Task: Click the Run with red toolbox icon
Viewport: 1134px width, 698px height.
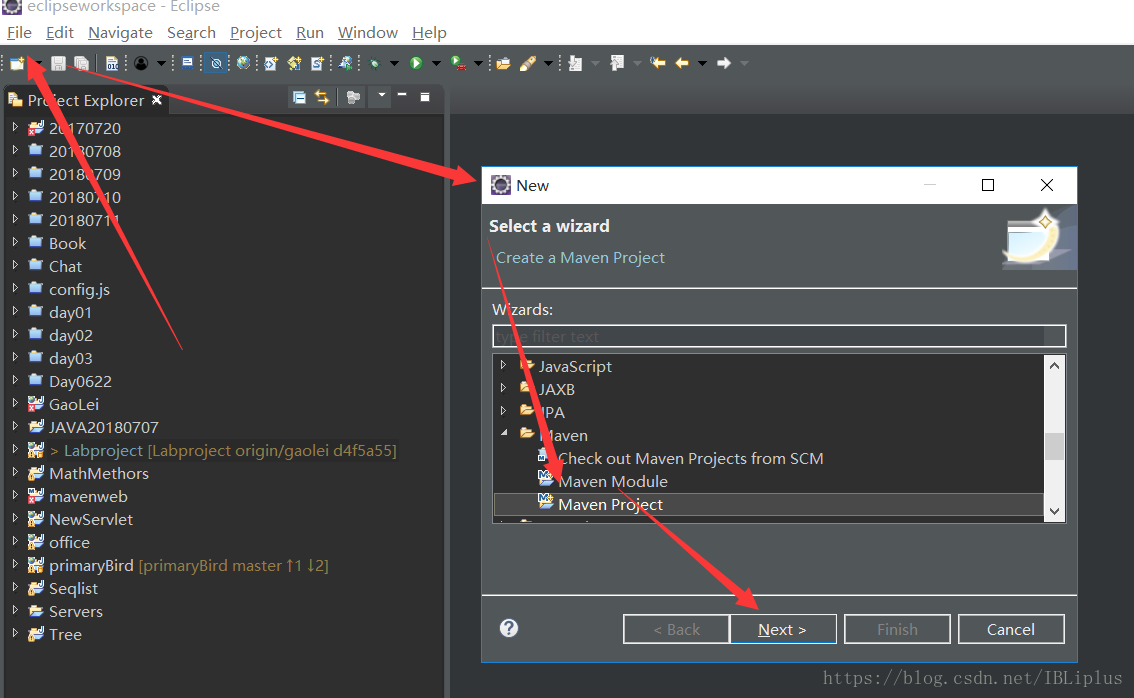Action: tap(459, 64)
